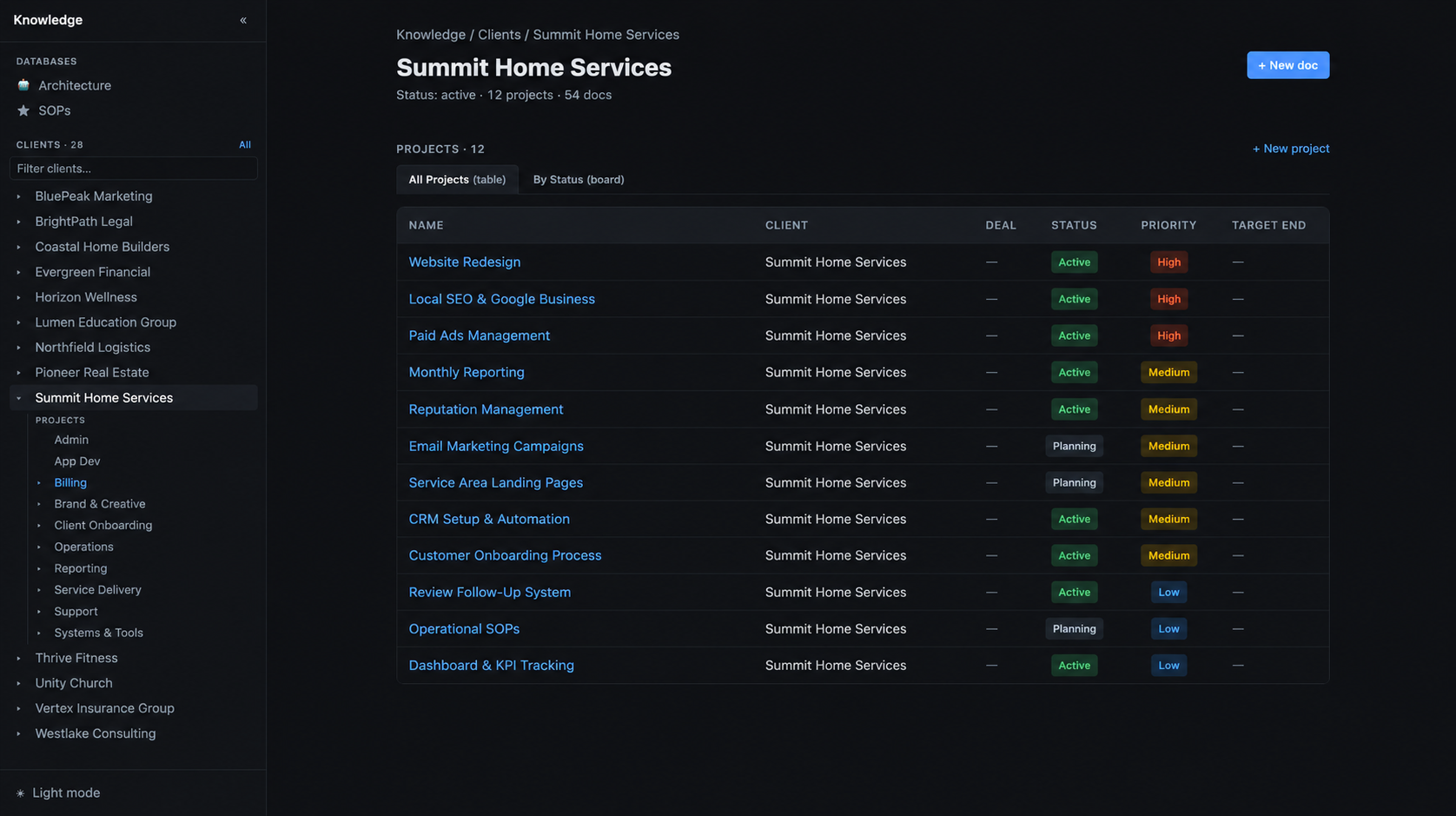Click the Active status badge for Monthly Reporting
This screenshot has height=816, width=1456.
coord(1074,372)
